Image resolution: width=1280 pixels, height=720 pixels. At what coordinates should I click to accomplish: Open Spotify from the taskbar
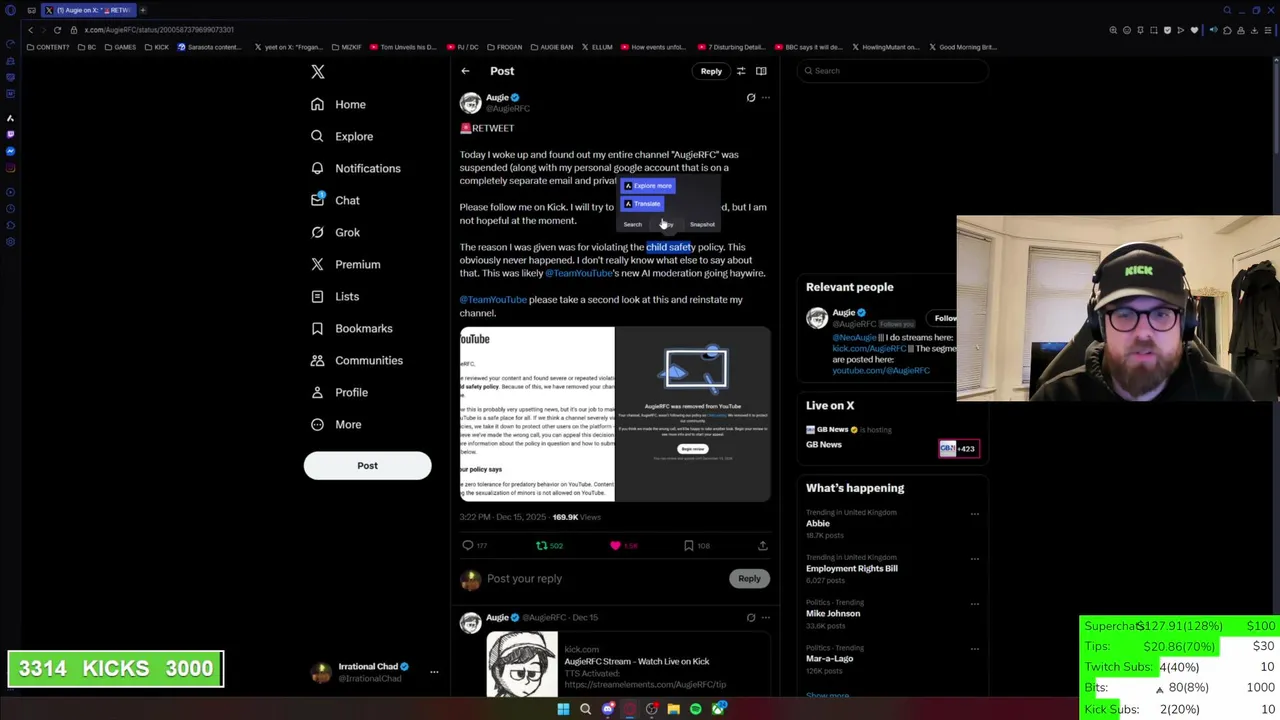coord(695,709)
